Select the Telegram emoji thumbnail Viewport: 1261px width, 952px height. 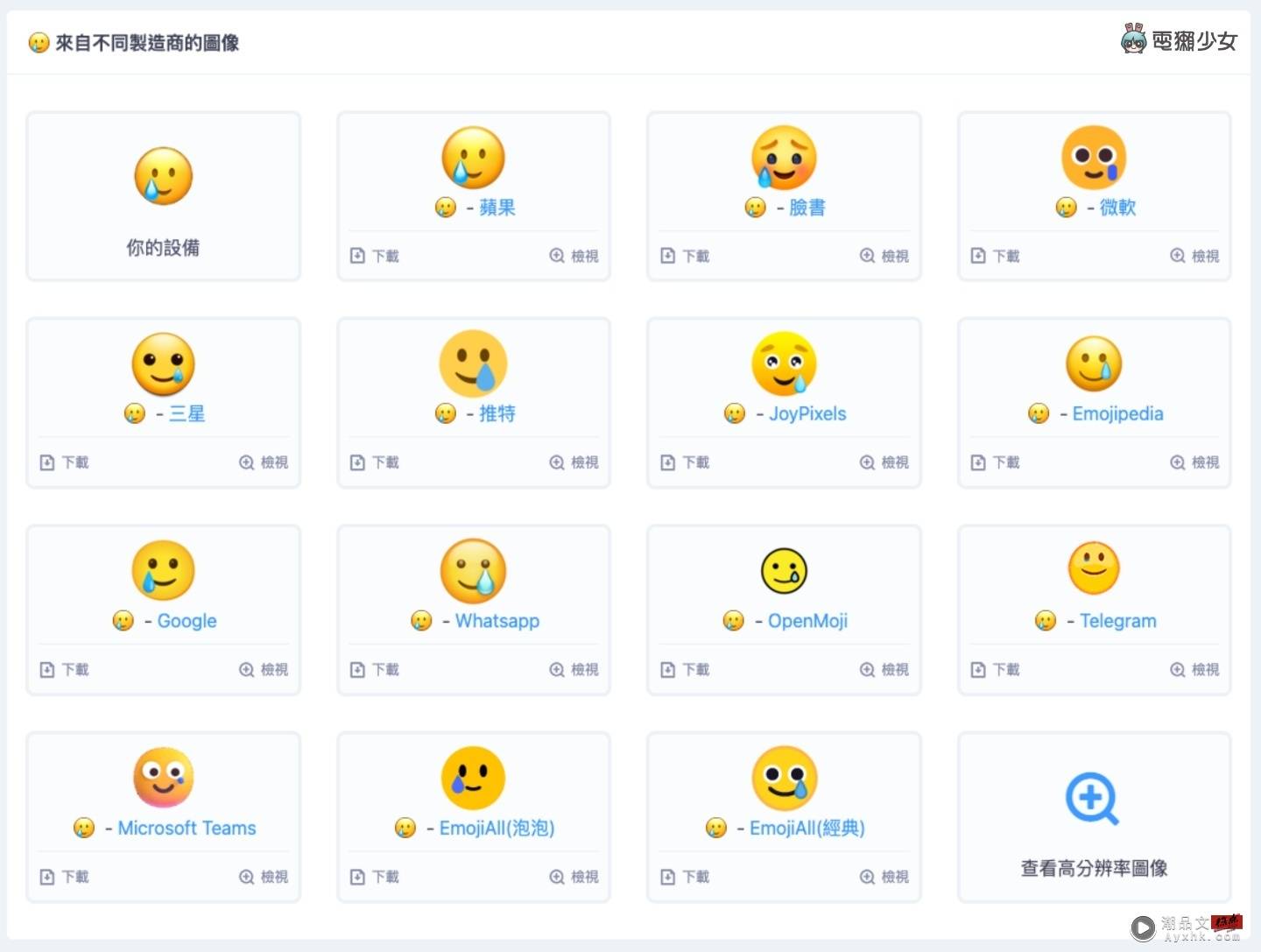(x=1094, y=568)
